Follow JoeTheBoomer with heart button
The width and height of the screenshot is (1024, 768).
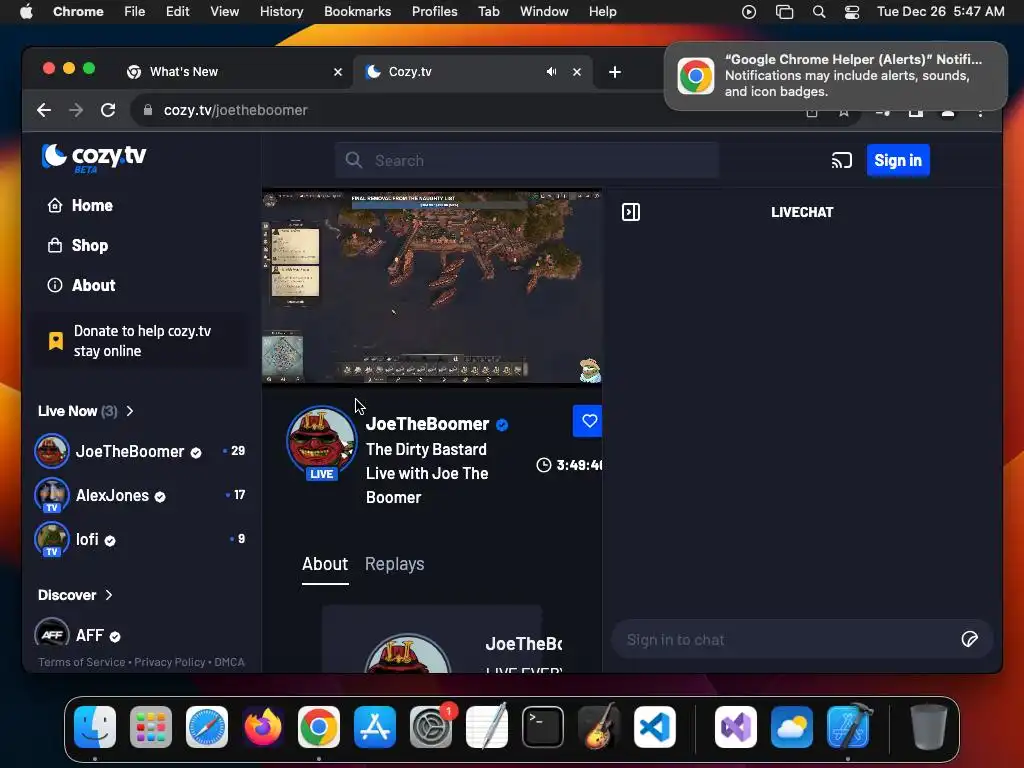pos(587,421)
